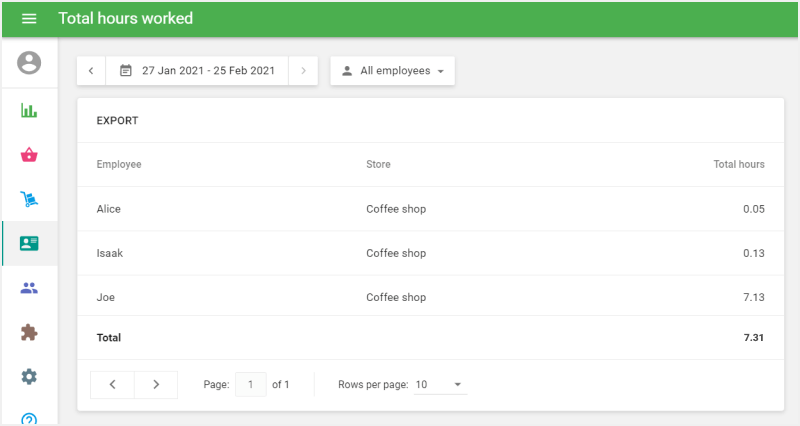Open date picker 27 Jan 2021 - 25 Feb 2021
This screenshot has height=426, width=800.
[x=197, y=70]
